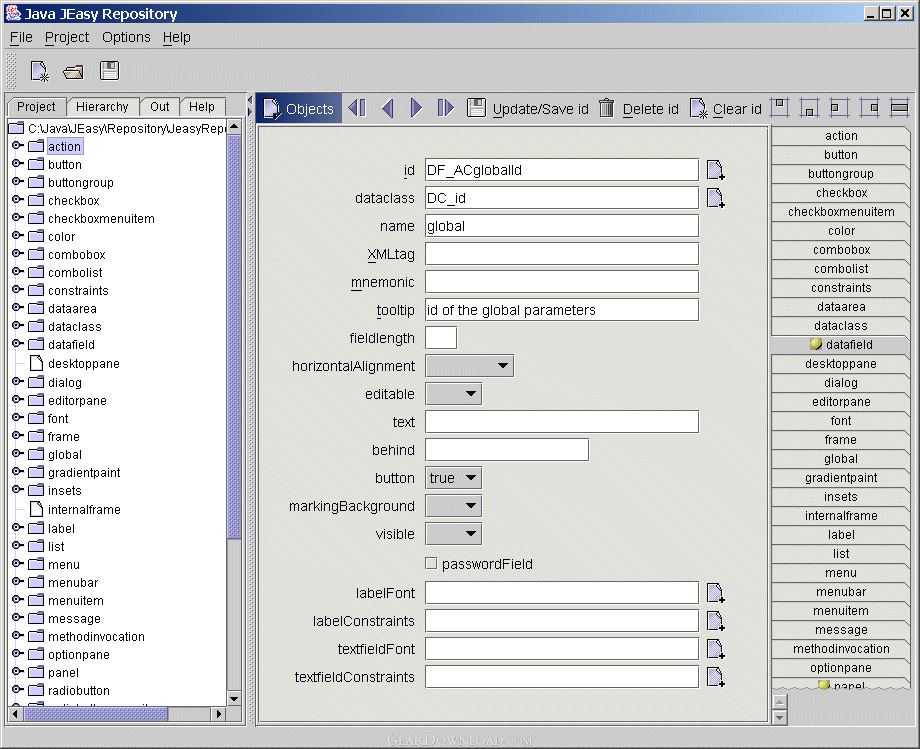Toggle the passwordField checkbox
This screenshot has height=749, width=920.
tap(431, 564)
